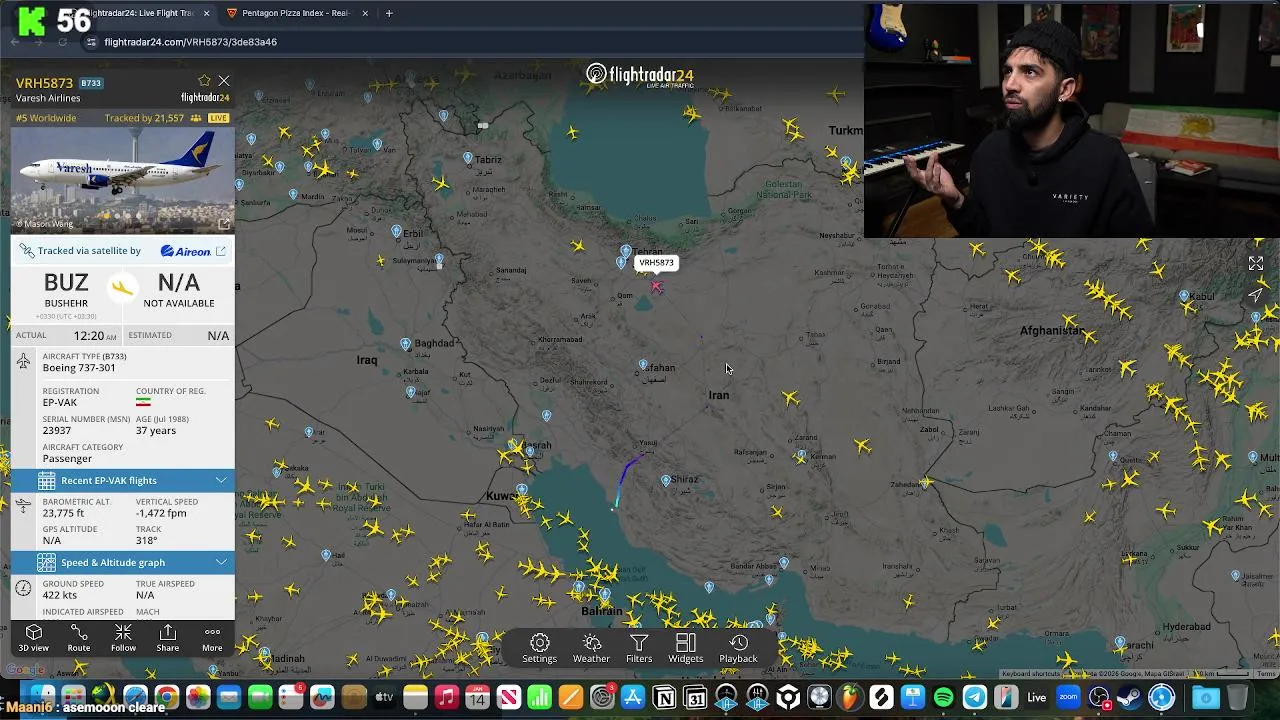Open map Settings gear
The height and width of the screenshot is (720, 1280).
(x=539, y=648)
